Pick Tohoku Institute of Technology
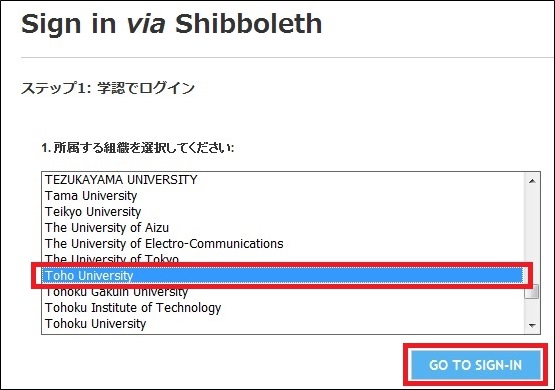Image resolution: width=555 pixels, height=390 pixels. click(x=282, y=308)
